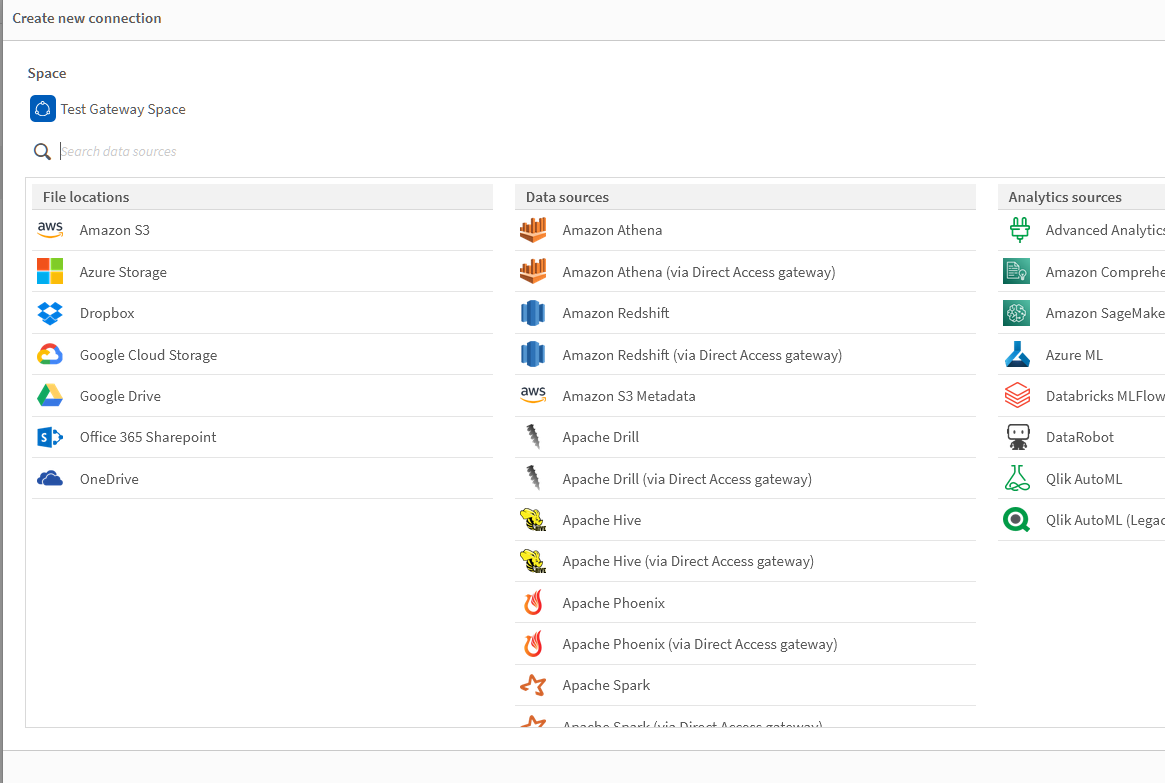Screen dimensions: 1165x783
Task: Click the OneDrive cloud icon
Action: (x=50, y=479)
